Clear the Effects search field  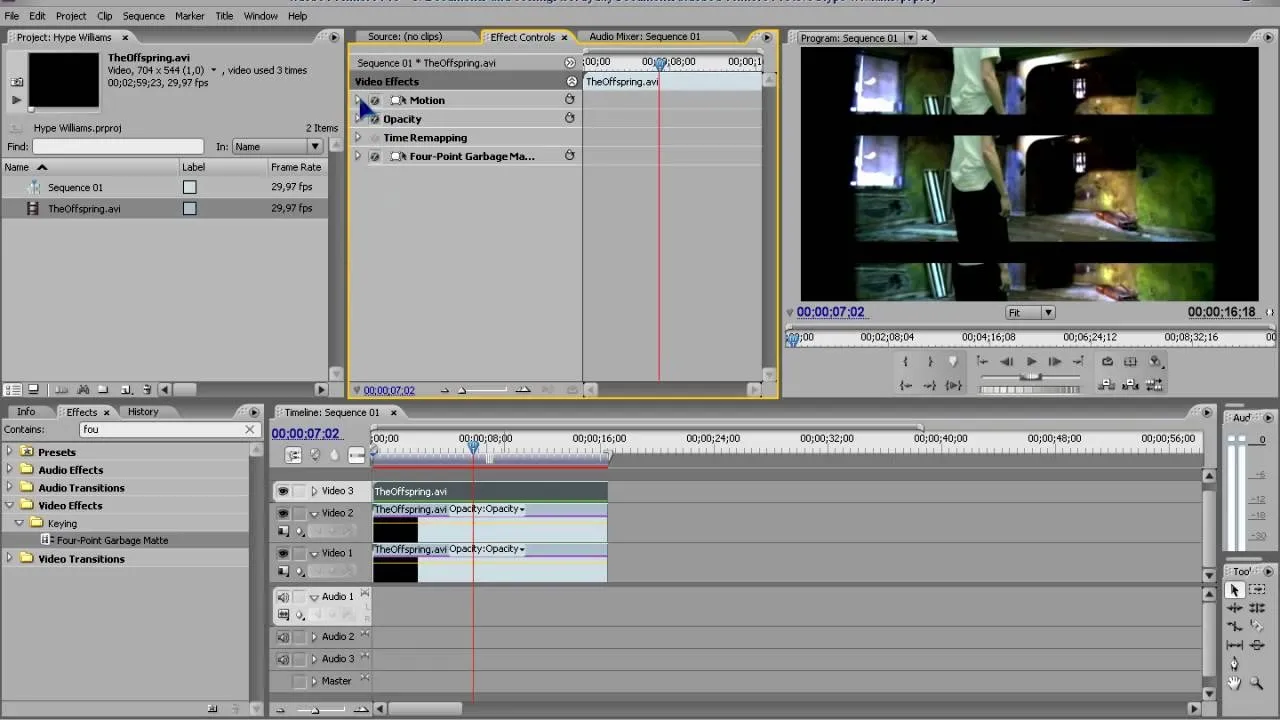(x=250, y=429)
